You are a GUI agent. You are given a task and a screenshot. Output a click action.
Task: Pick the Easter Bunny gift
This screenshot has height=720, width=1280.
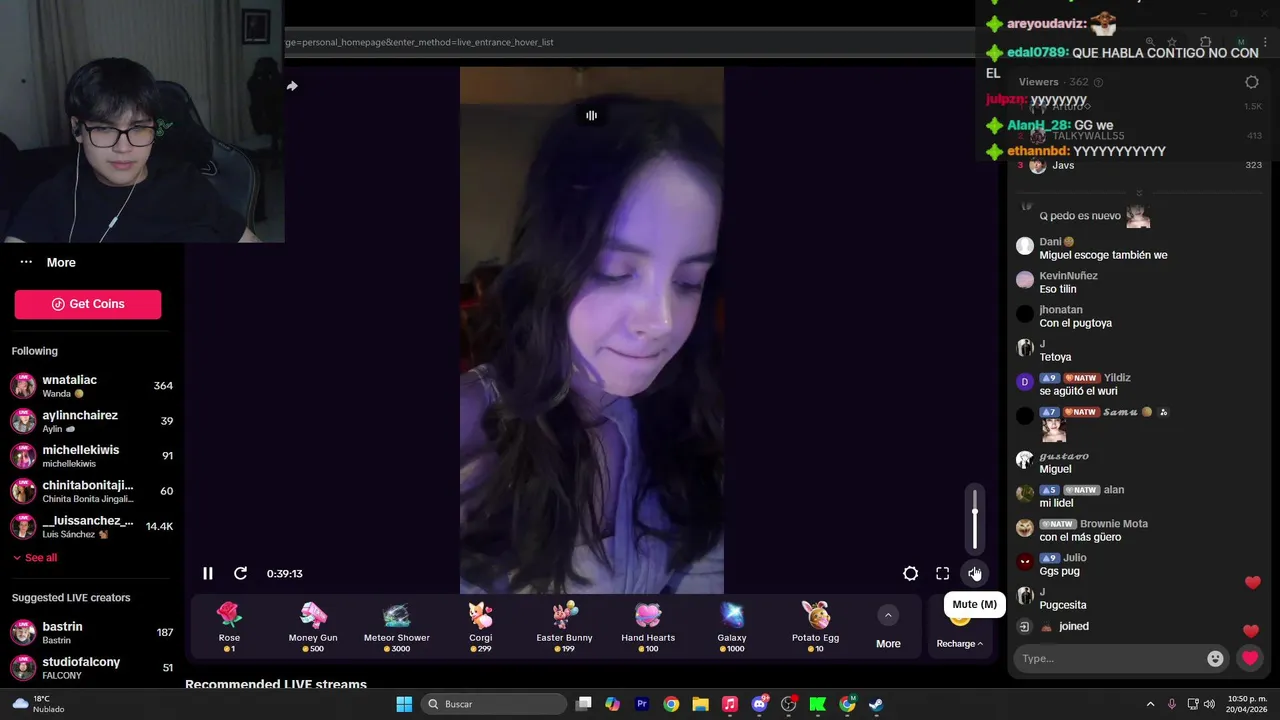[564, 626]
